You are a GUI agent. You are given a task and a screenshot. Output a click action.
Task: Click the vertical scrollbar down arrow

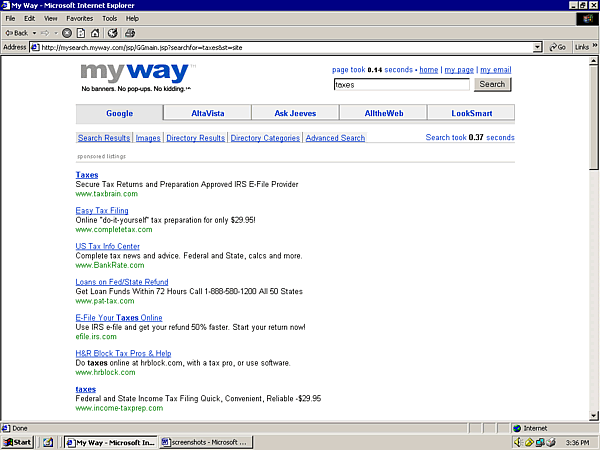point(594,415)
